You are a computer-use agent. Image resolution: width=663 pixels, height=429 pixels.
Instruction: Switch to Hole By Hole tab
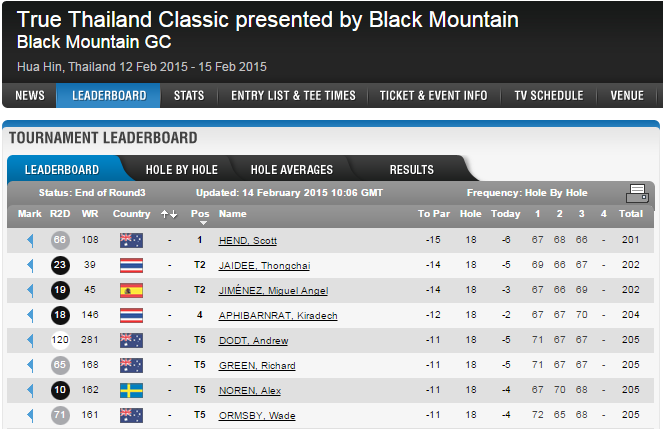[182, 169]
